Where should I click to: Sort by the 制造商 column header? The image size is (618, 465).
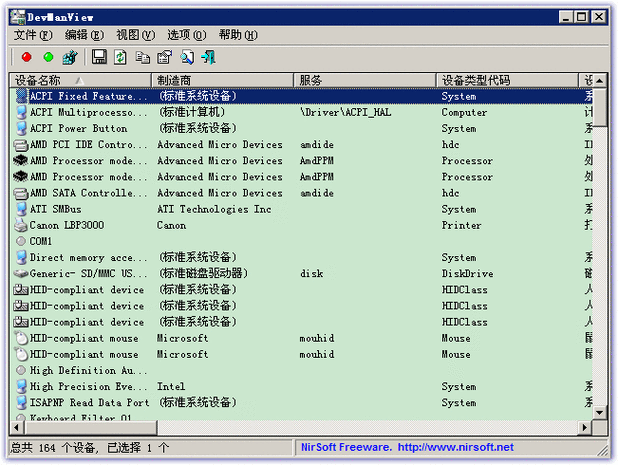tap(222, 80)
